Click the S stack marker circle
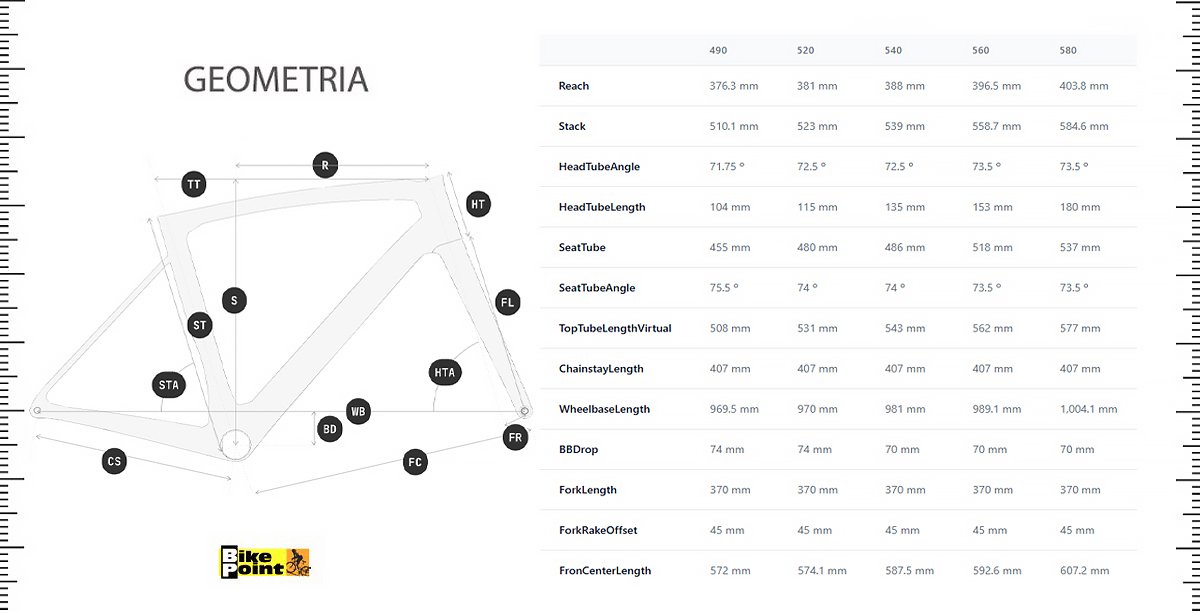Viewport: 1200px width, 613px height. [234, 300]
